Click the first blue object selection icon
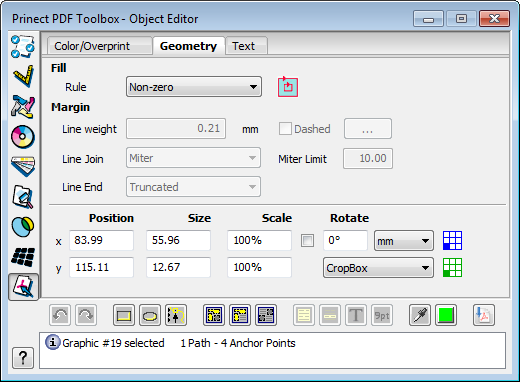This screenshot has width=520, height=382. [x=214, y=315]
